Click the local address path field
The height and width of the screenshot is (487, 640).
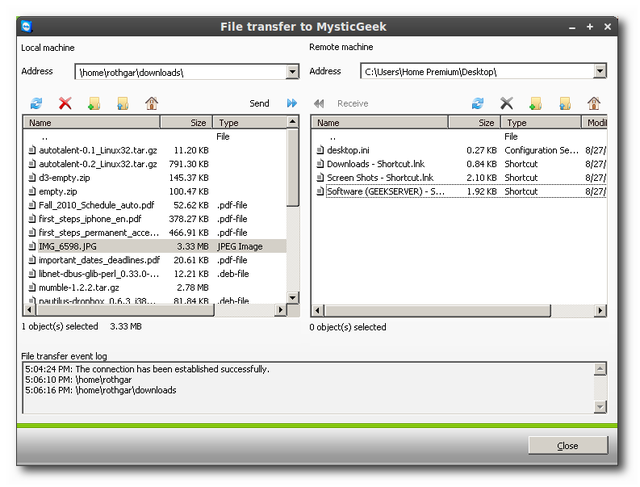(181, 72)
